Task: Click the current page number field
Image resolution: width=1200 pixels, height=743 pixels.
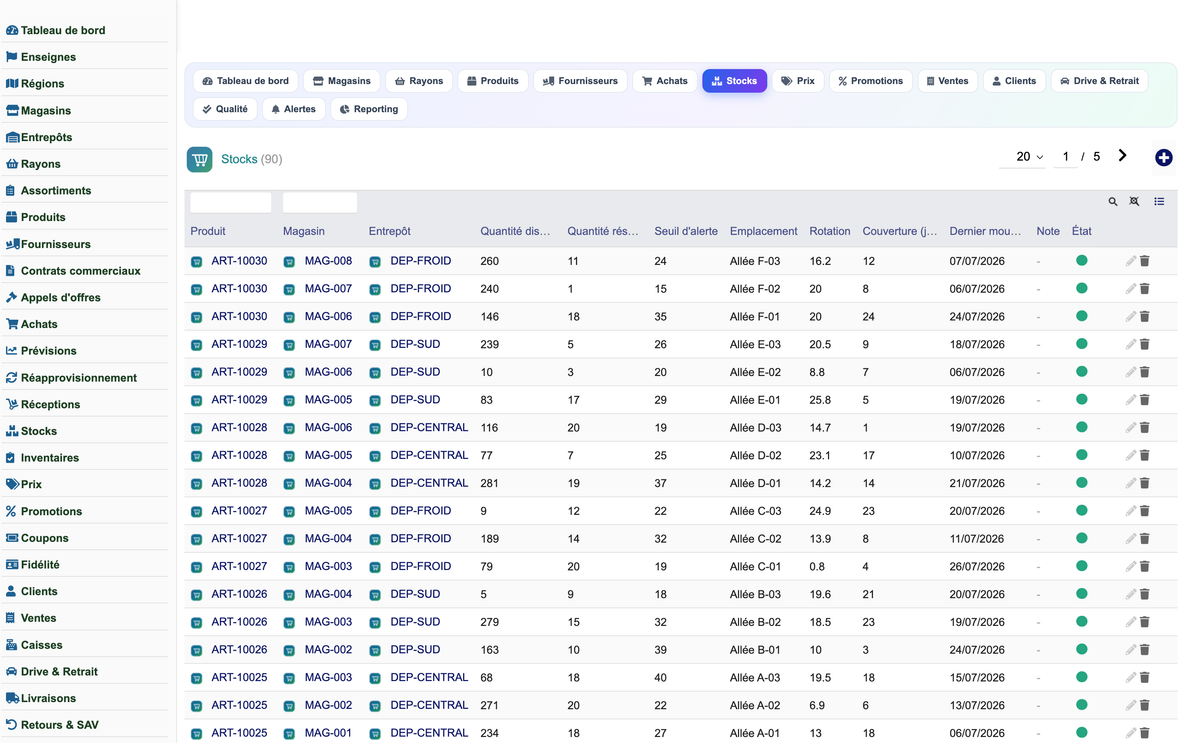Action: click(x=1066, y=157)
